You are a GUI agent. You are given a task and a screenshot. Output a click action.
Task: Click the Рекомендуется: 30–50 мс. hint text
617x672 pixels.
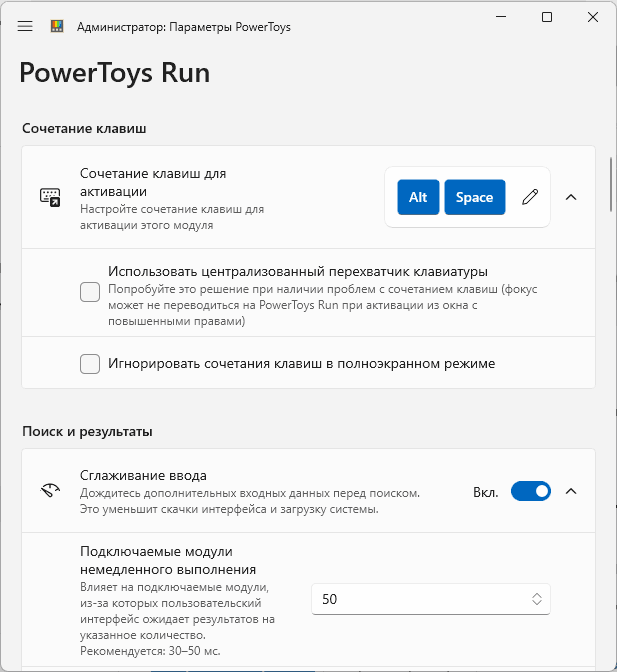click(x=150, y=651)
